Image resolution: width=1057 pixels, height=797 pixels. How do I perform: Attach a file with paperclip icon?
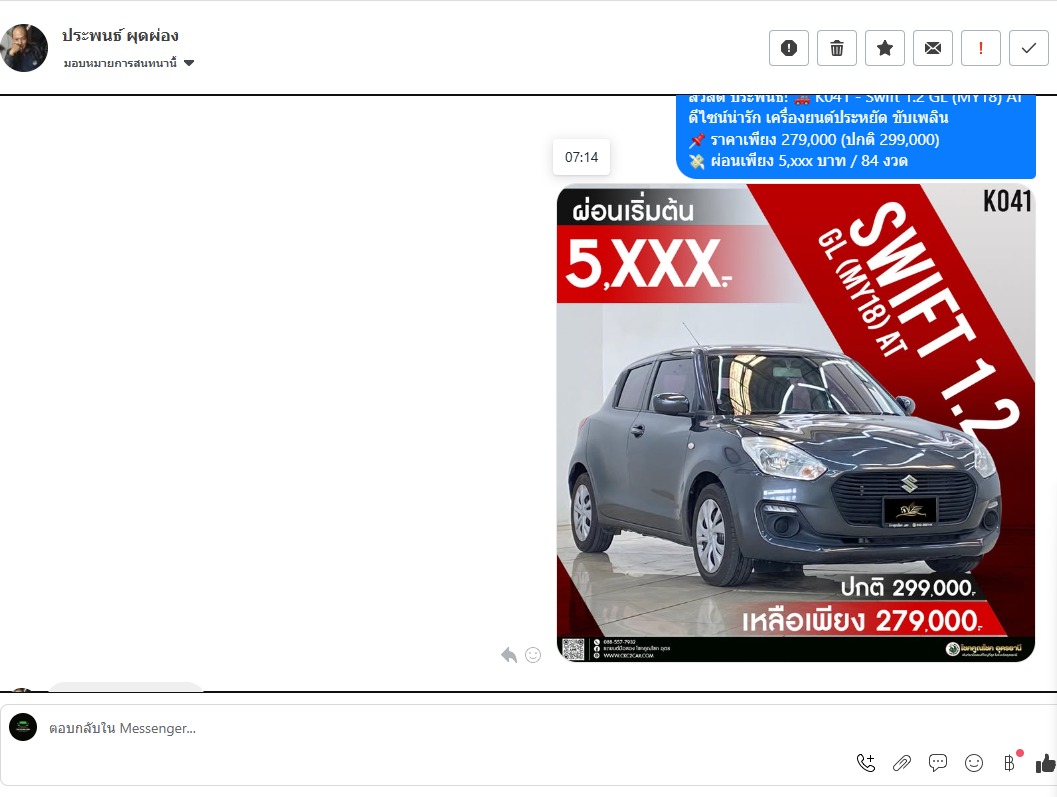click(902, 763)
